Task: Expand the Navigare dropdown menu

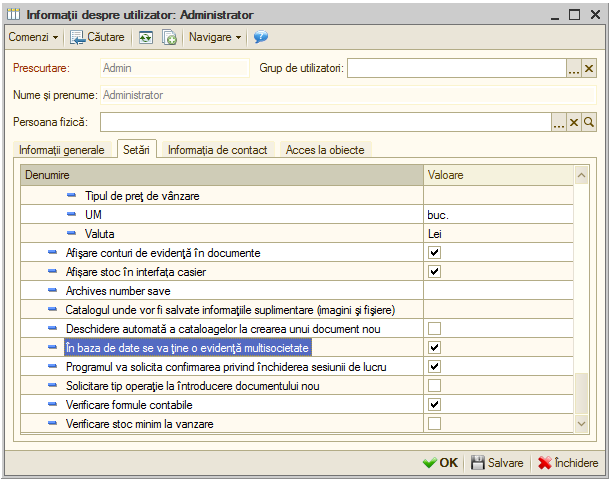Action: [x=215, y=37]
